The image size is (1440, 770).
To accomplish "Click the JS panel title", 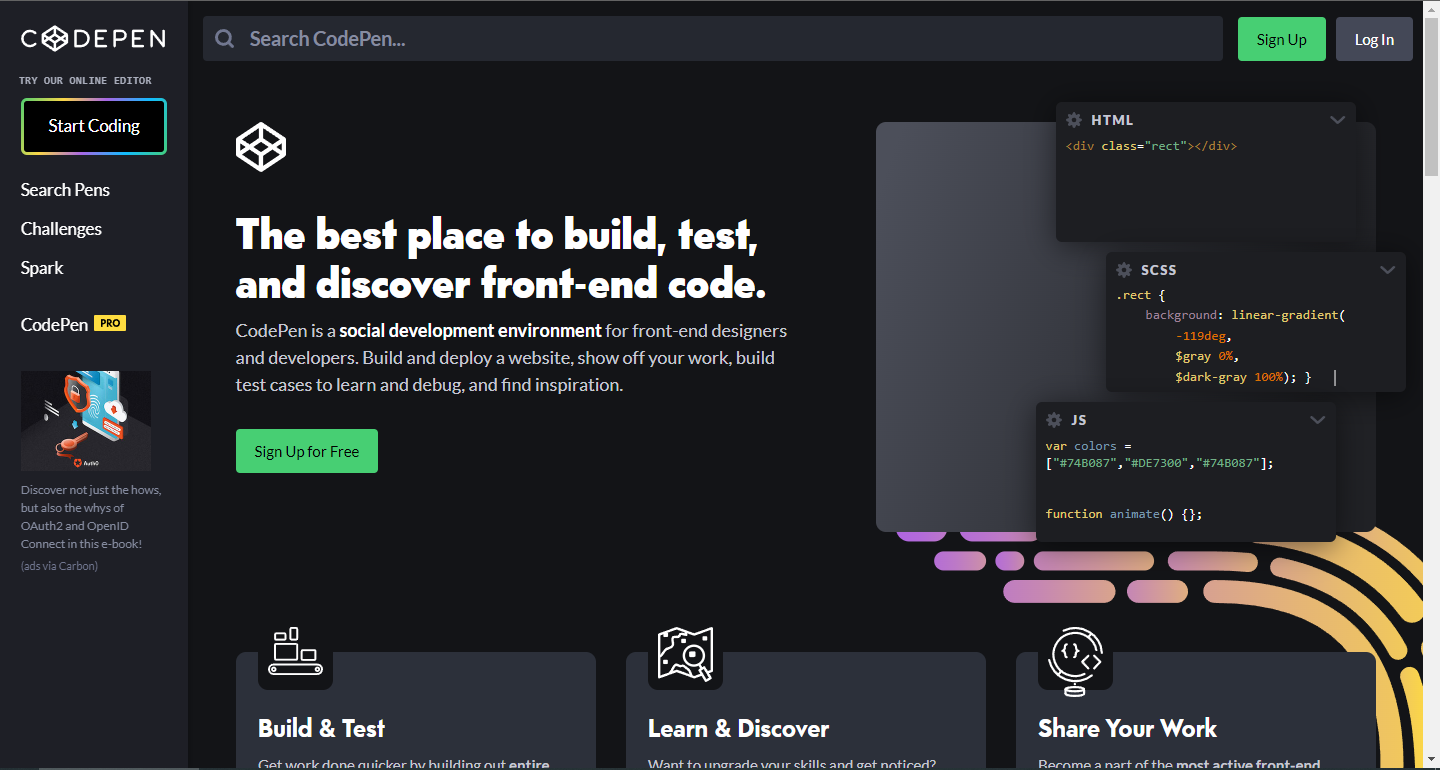I will 1079,420.
